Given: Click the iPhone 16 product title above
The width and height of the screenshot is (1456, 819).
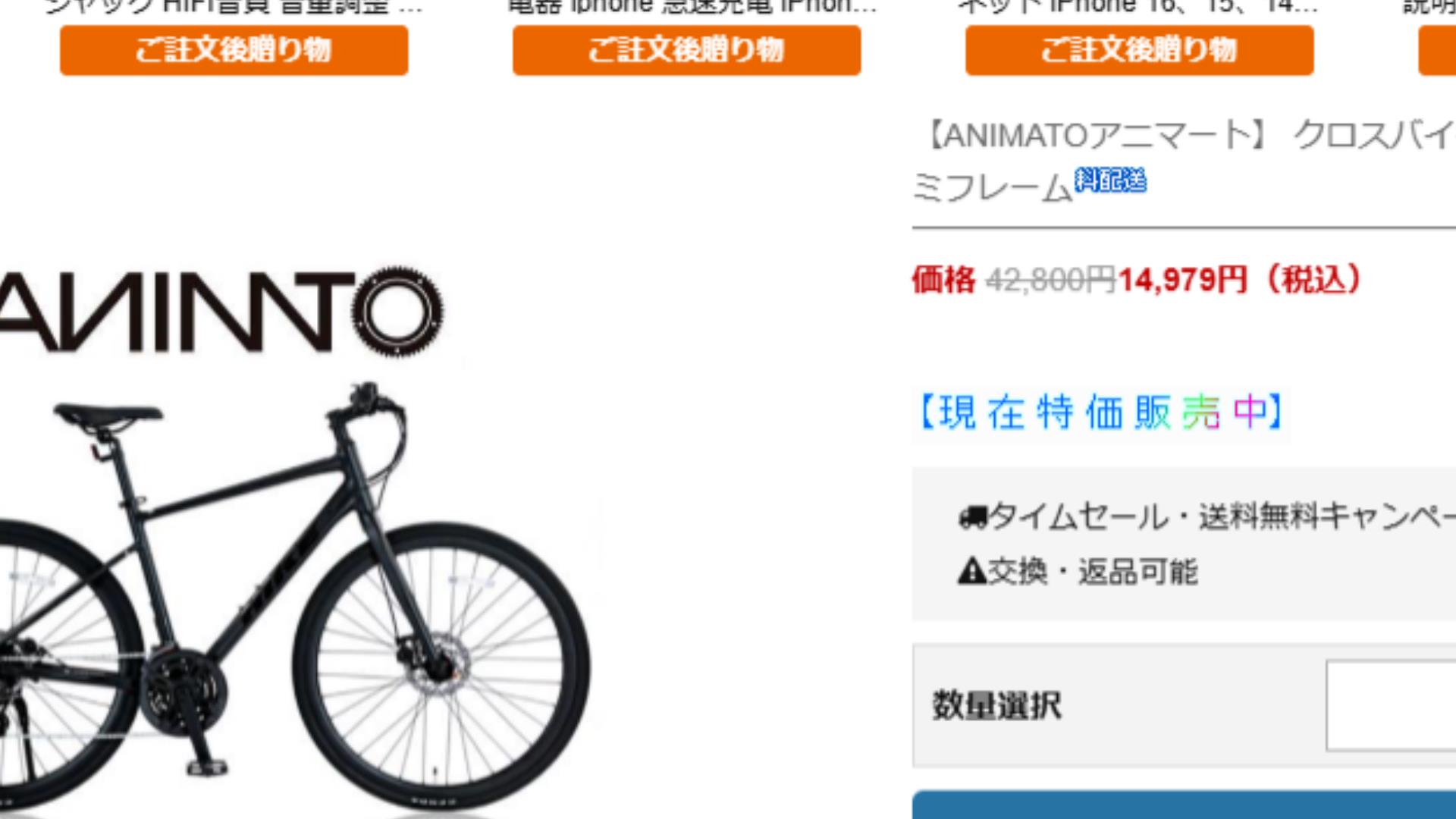Looking at the screenshot, I should click(x=1137, y=8).
